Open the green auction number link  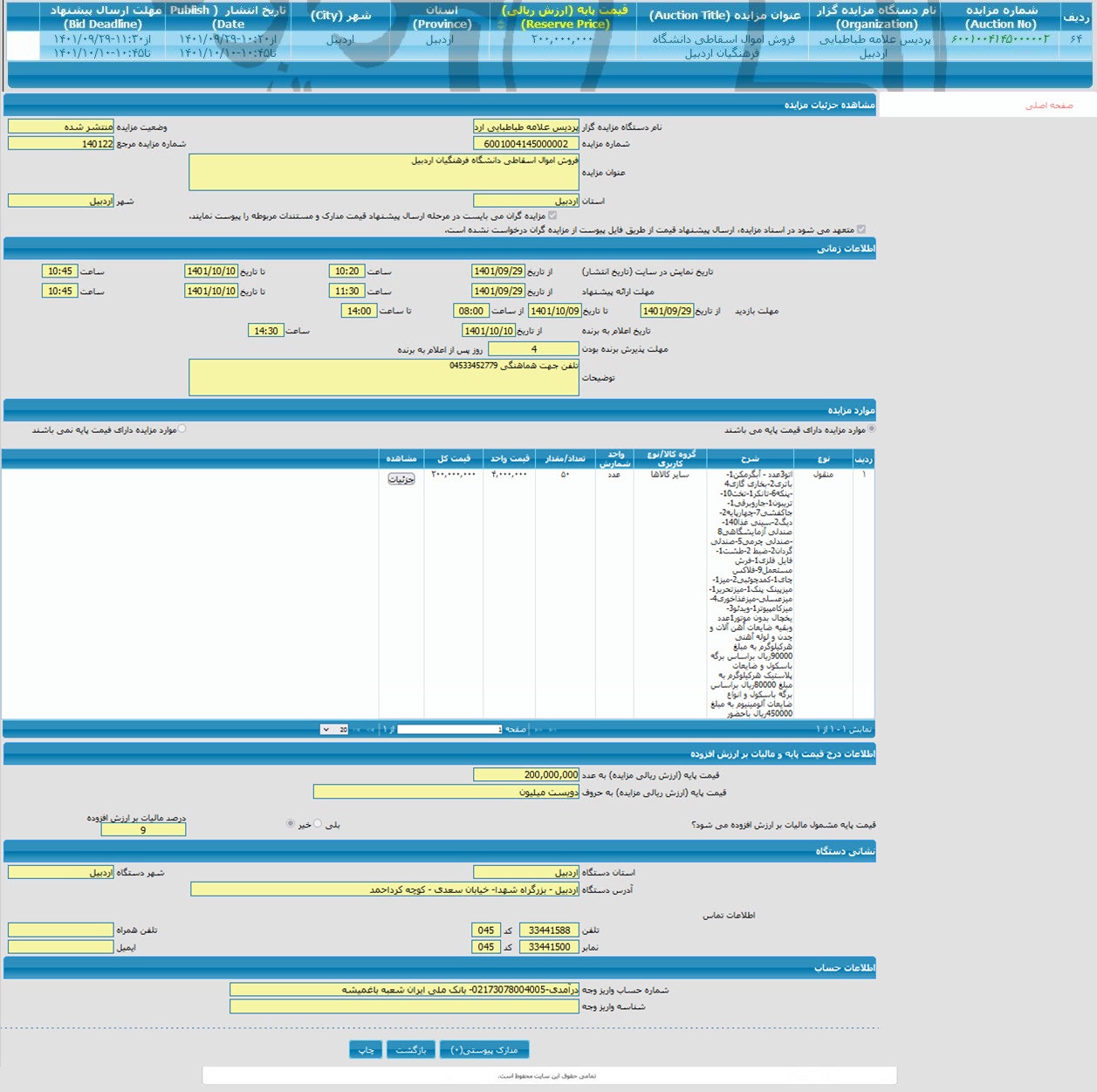click(999, 39)
